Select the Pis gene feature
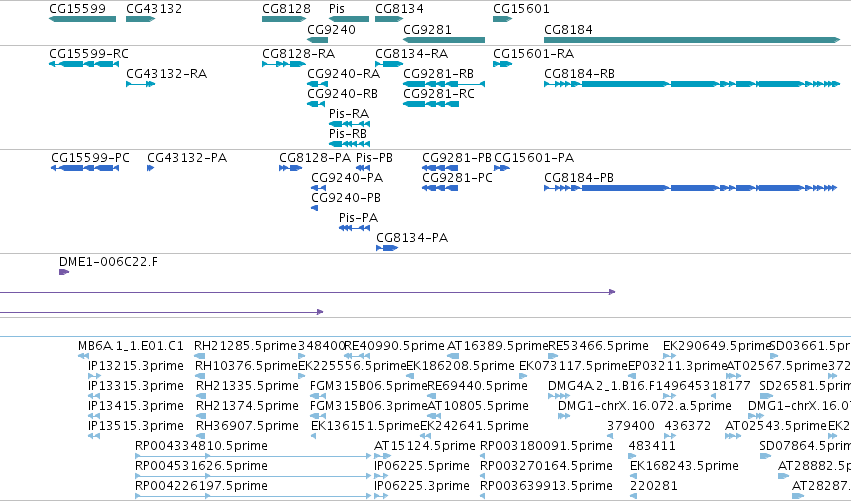Screen dimensions: 851x501 point(349,19)
